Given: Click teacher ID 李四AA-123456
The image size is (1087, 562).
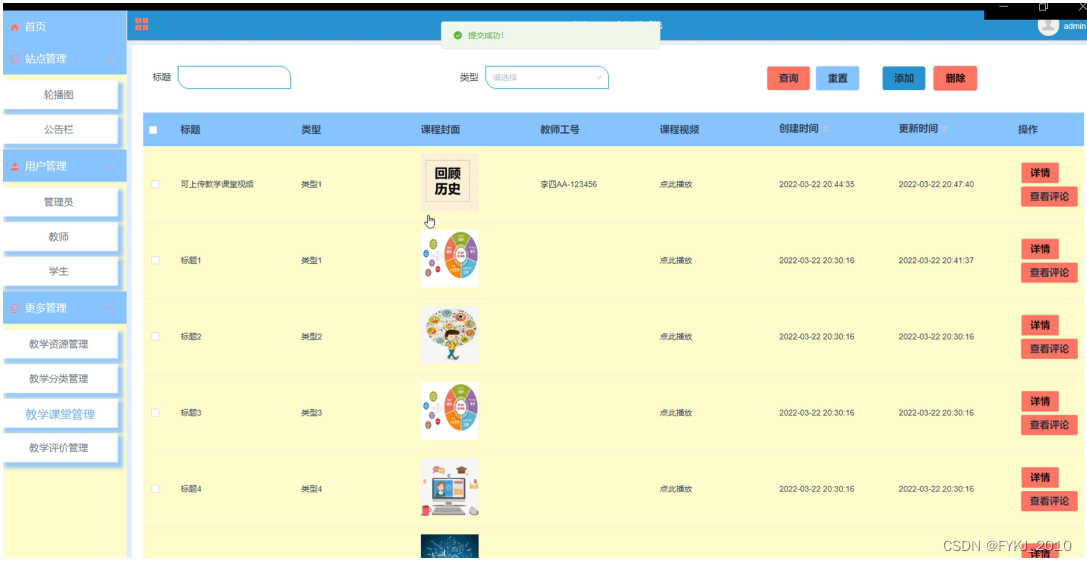Looking at the screenshot, I should 568,184.
